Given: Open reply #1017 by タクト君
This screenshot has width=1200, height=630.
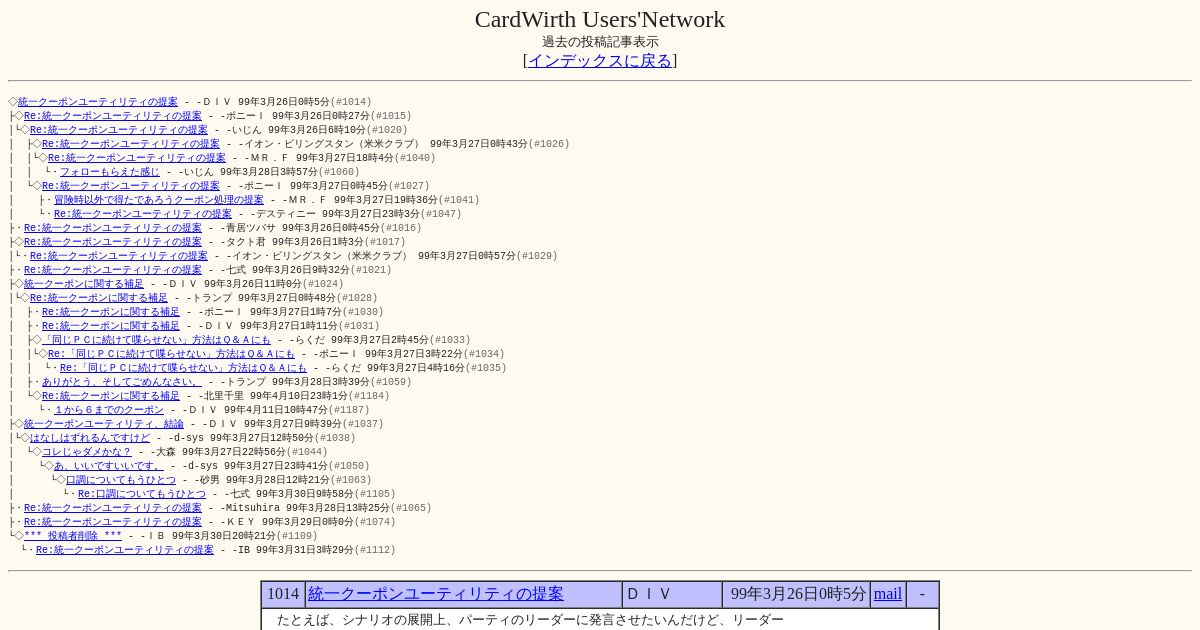Looking at the screenshot, I should pyautogui.click(x=113, y=242).
